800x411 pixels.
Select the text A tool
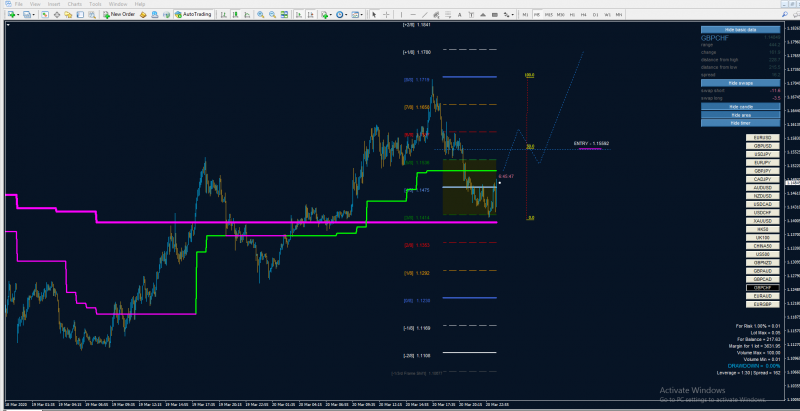pyautogui.click(x=459, y=15)
